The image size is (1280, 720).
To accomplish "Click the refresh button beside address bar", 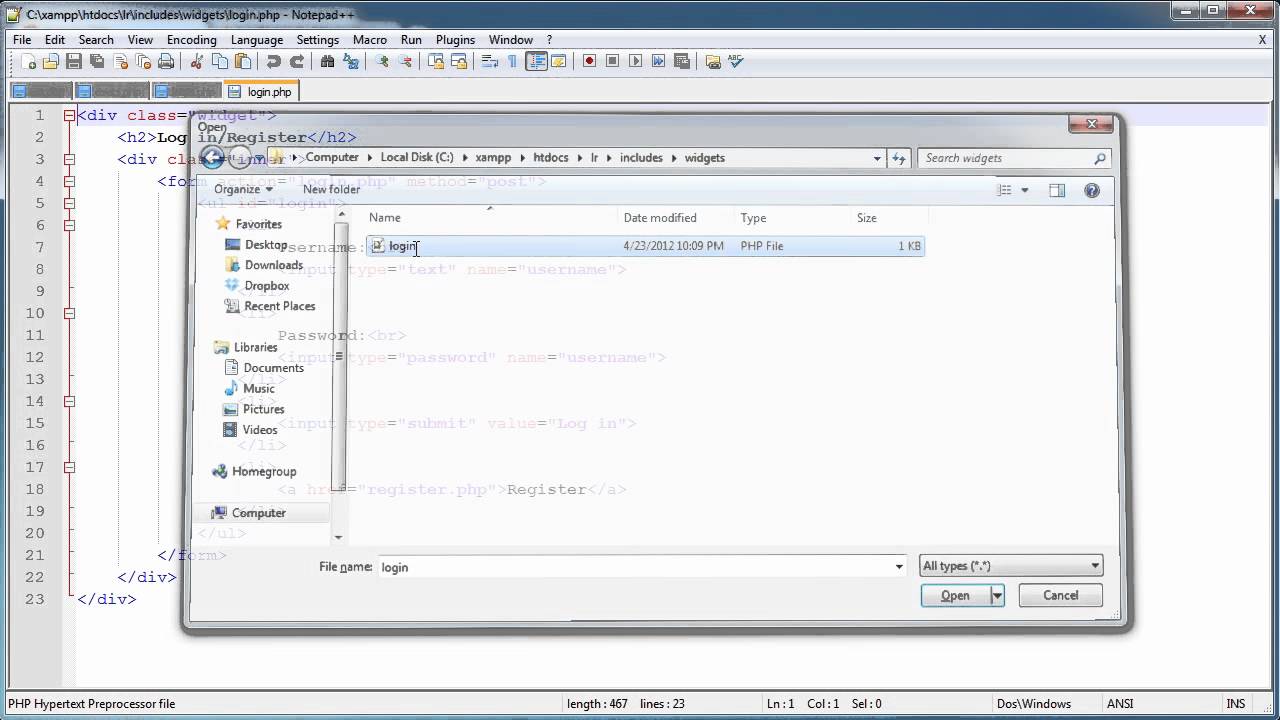I will [x=898, y=158].
